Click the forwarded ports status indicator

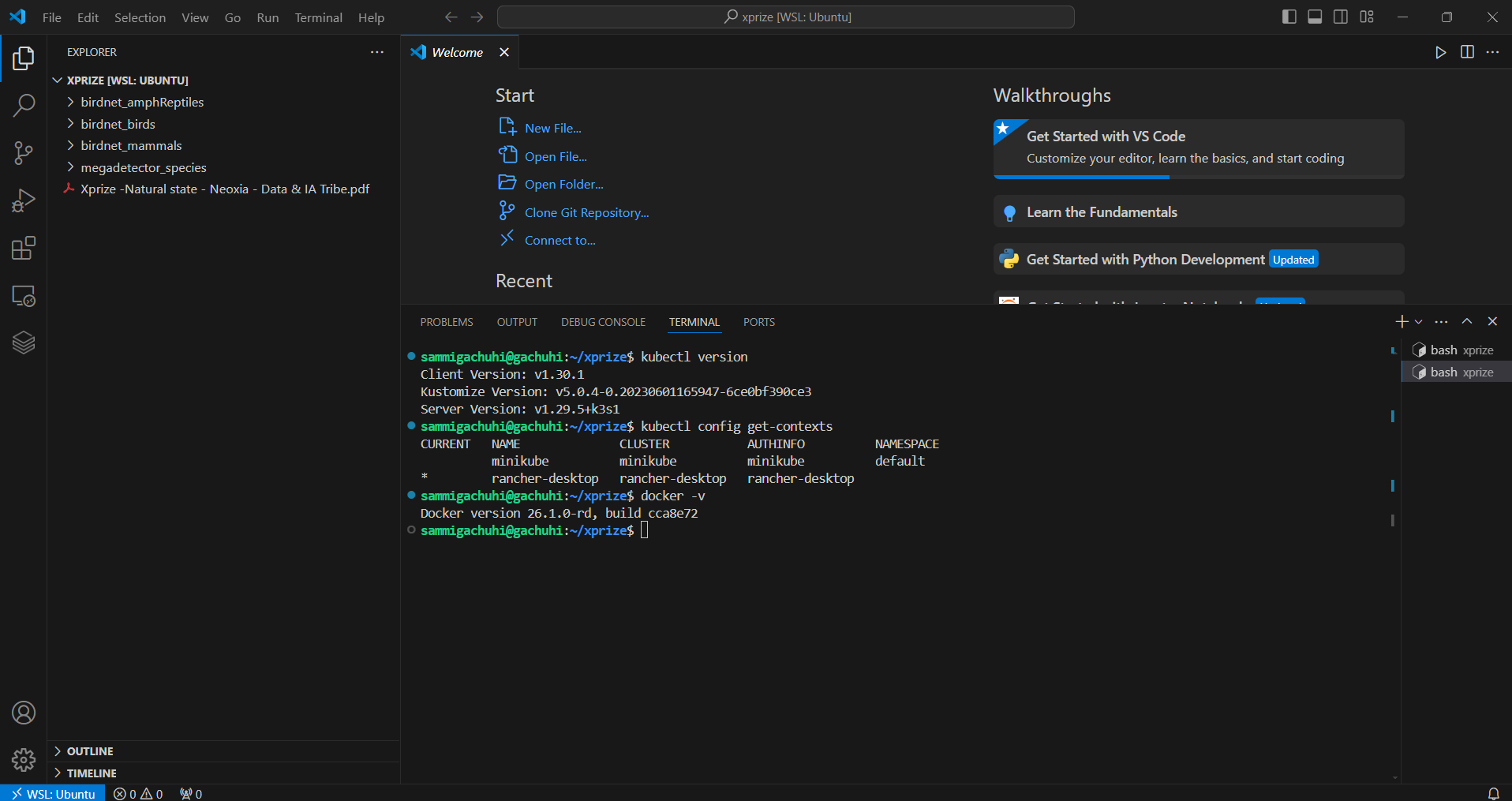(x=191, y=793)
